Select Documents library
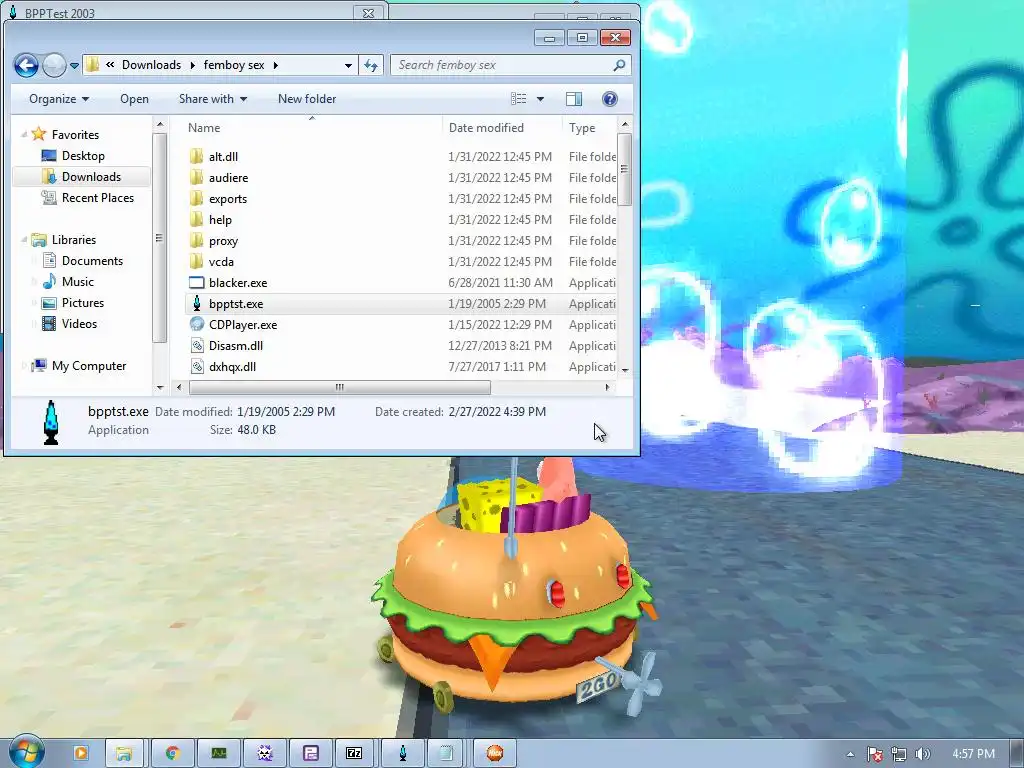Screen dimensions: 1024x768 tap(92, 261)
